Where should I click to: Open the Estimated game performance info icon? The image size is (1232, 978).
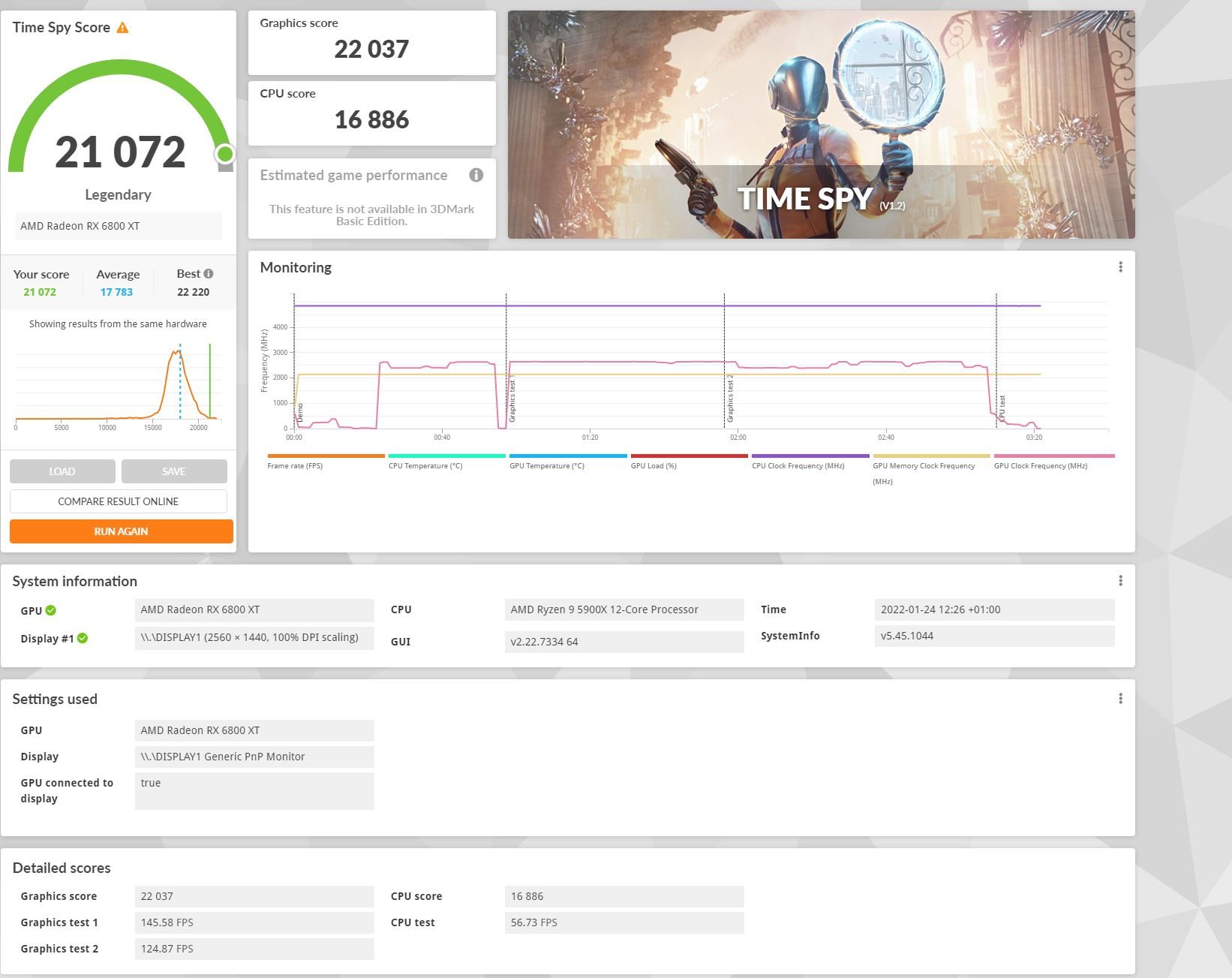(x=476, y=175)
